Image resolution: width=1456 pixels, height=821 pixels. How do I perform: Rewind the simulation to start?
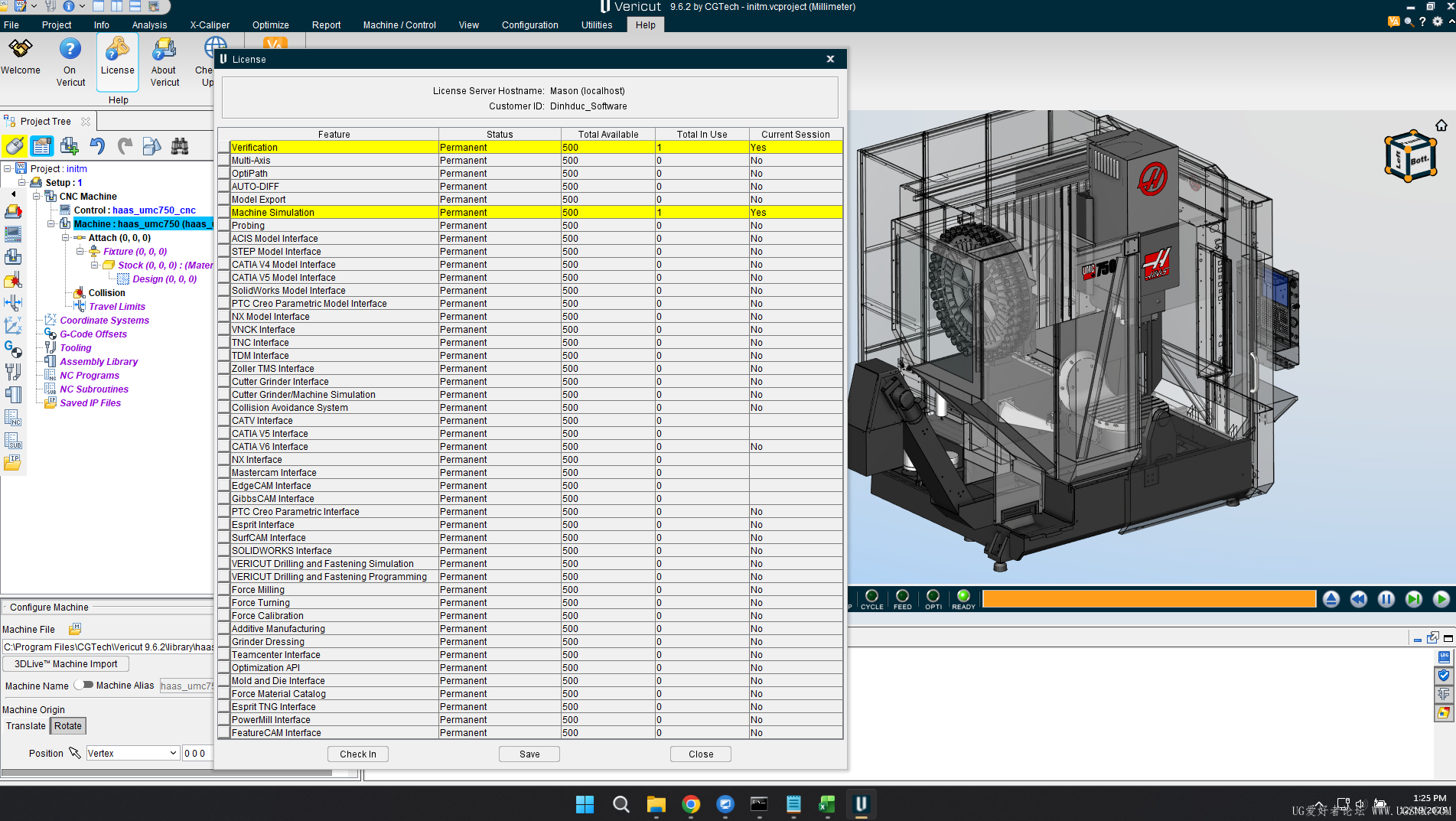pyautogui.click(x=1359, y=599)
